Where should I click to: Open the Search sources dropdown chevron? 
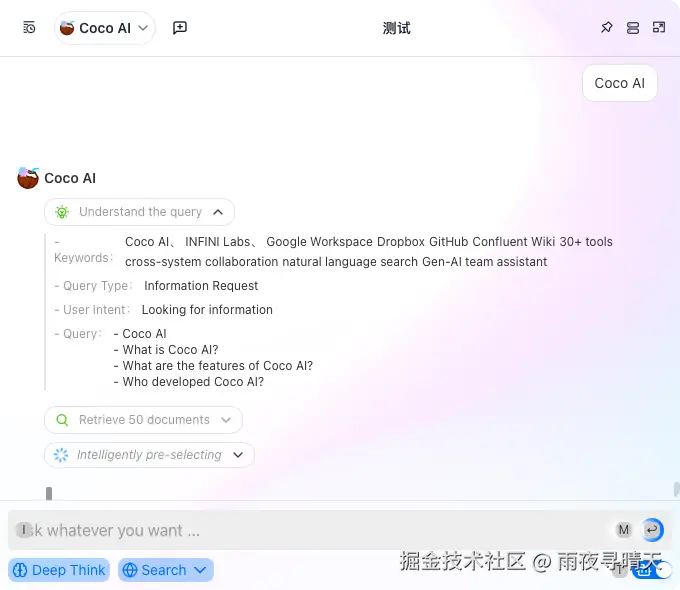pyautogui.click(x=200, y=570)
